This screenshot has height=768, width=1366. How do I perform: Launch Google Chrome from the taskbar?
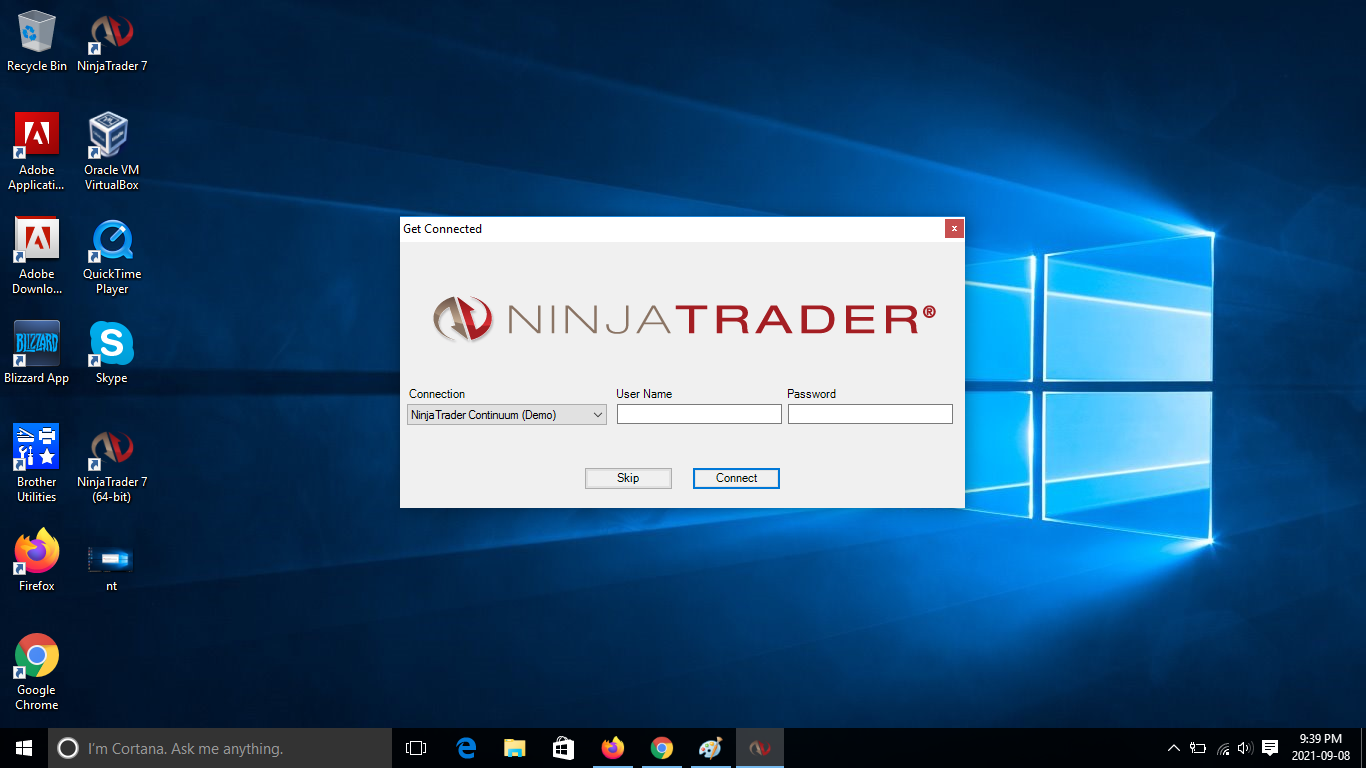tap(662, 748)
